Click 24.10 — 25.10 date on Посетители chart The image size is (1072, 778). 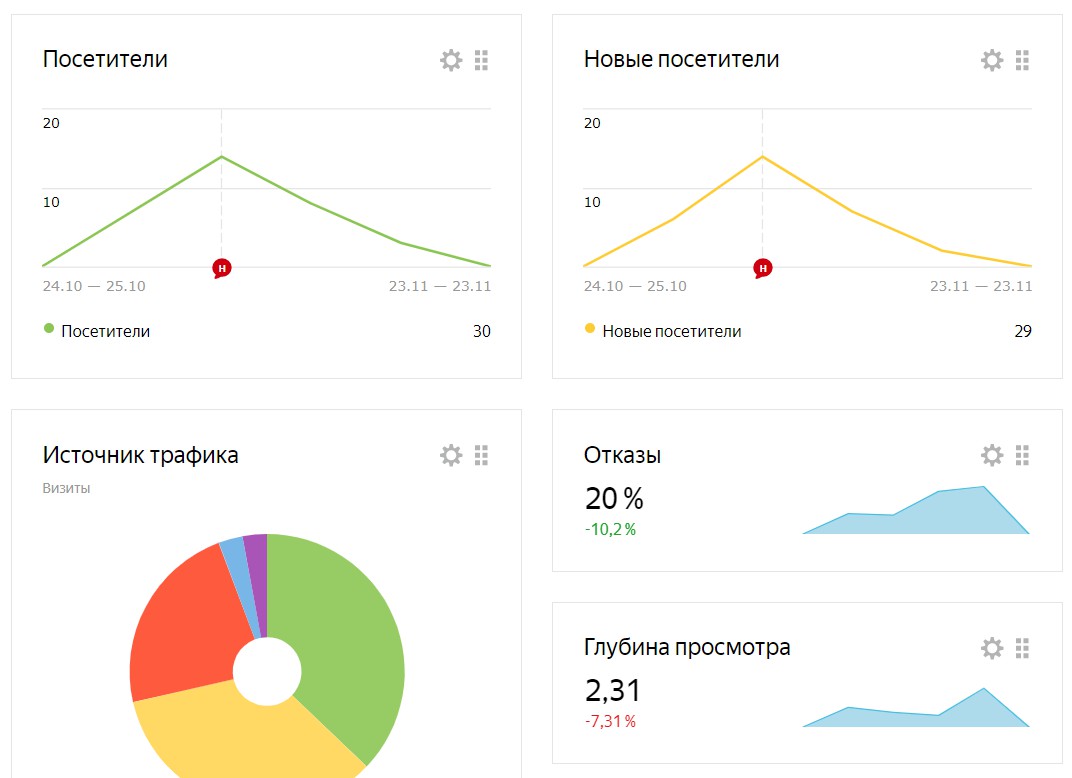(x=94, y=286)
